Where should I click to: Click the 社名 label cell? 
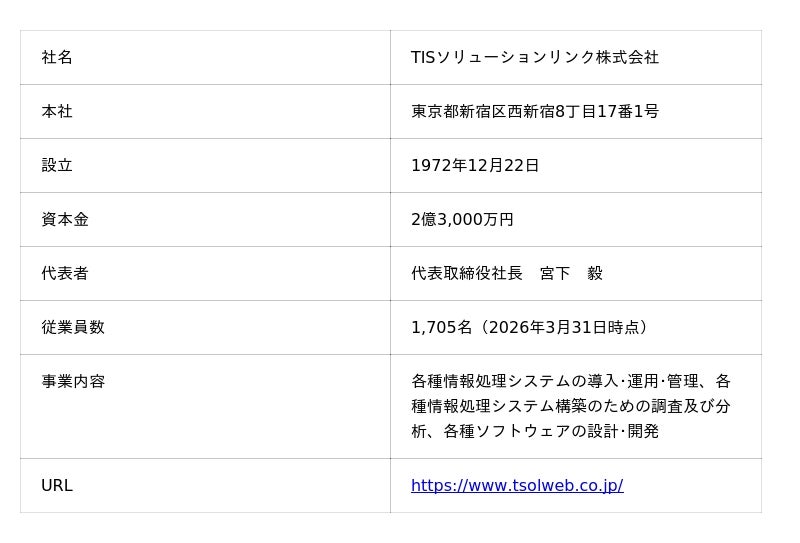57,57
